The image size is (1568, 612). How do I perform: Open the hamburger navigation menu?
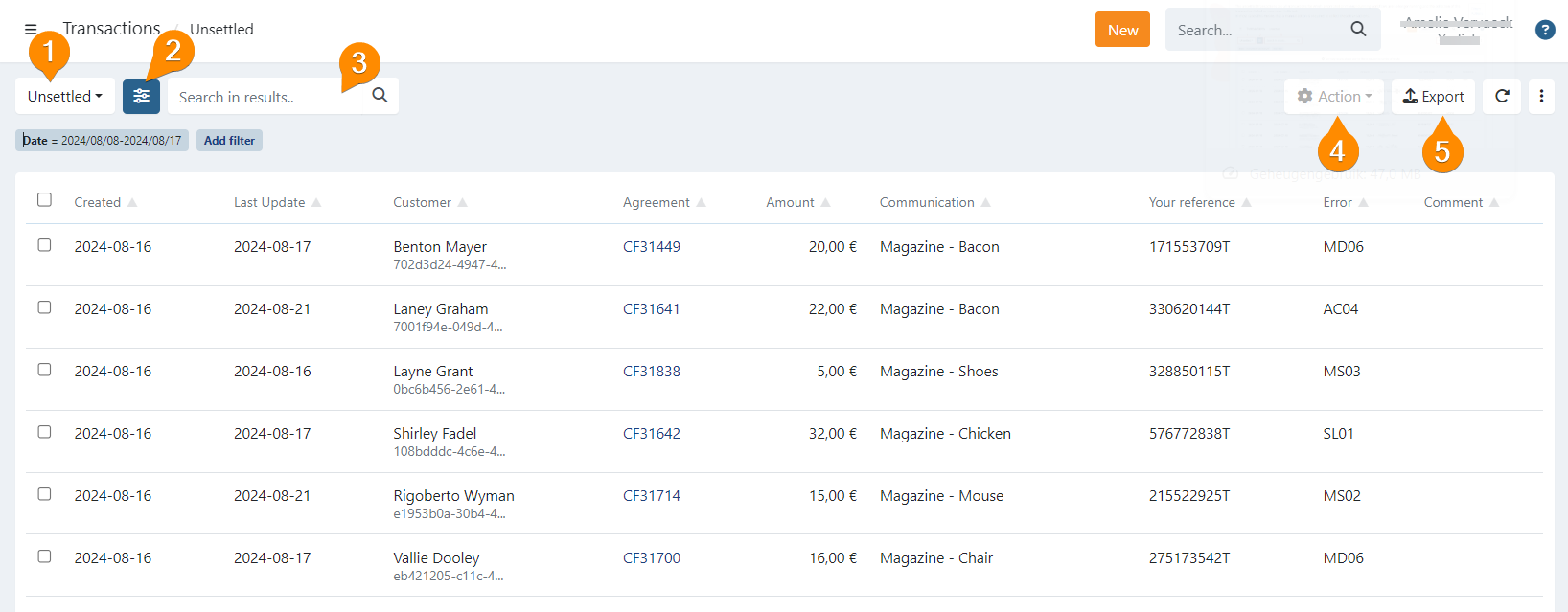(x=31, y=30)
